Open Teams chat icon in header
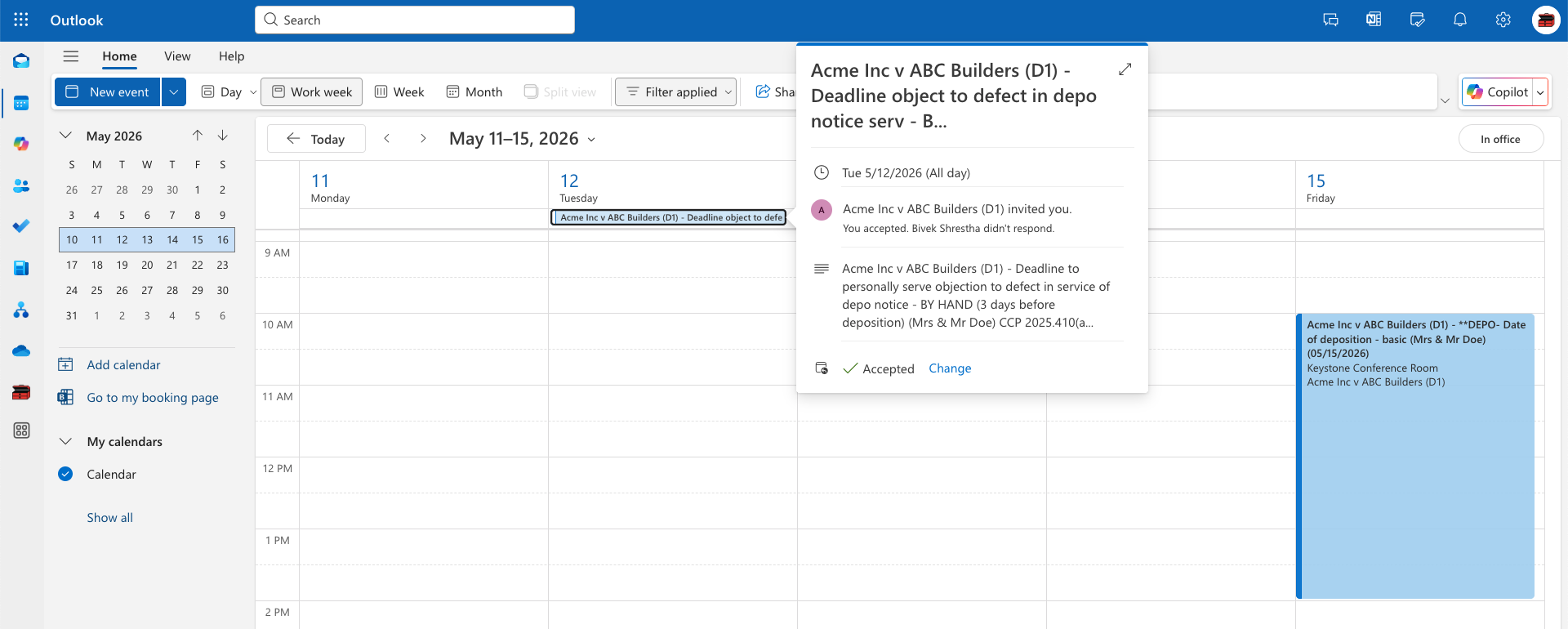The width and height of the screenshot is (1568, 629). (x=1331, y=20)
